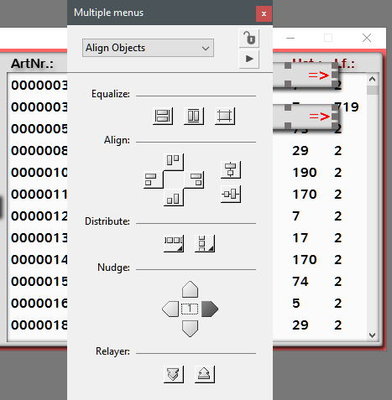Viewport: 392px width, 400px height.
Task: Open the Align Objects dropdown
Action: click(148, 48)
